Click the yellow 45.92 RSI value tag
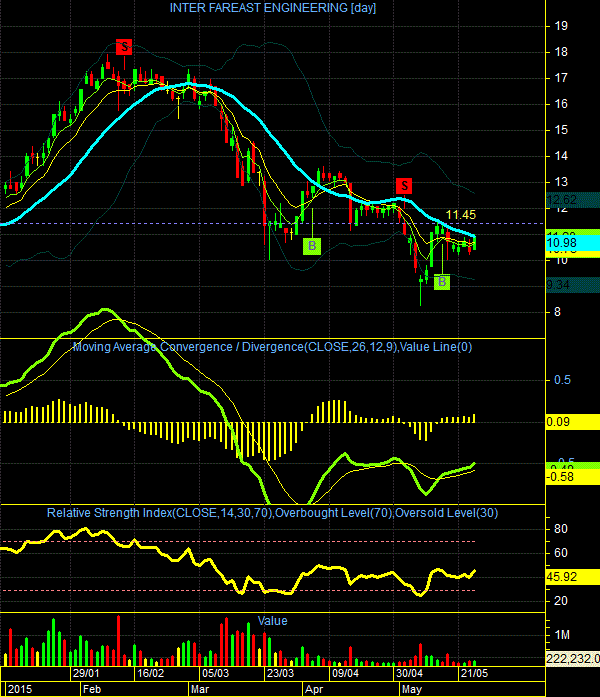The width and height of the screenshot is (600, 697). pyautogui.click(x=573, y=577)
